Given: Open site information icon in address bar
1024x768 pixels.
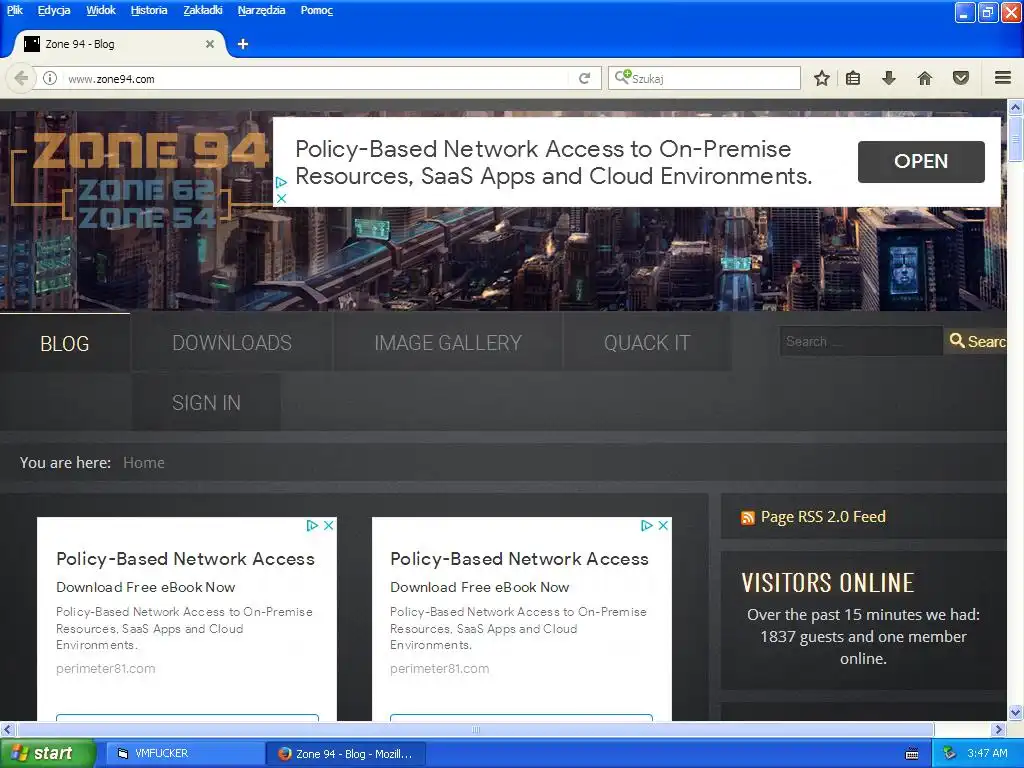Looking at the screenshot, I should pos(50,78).
